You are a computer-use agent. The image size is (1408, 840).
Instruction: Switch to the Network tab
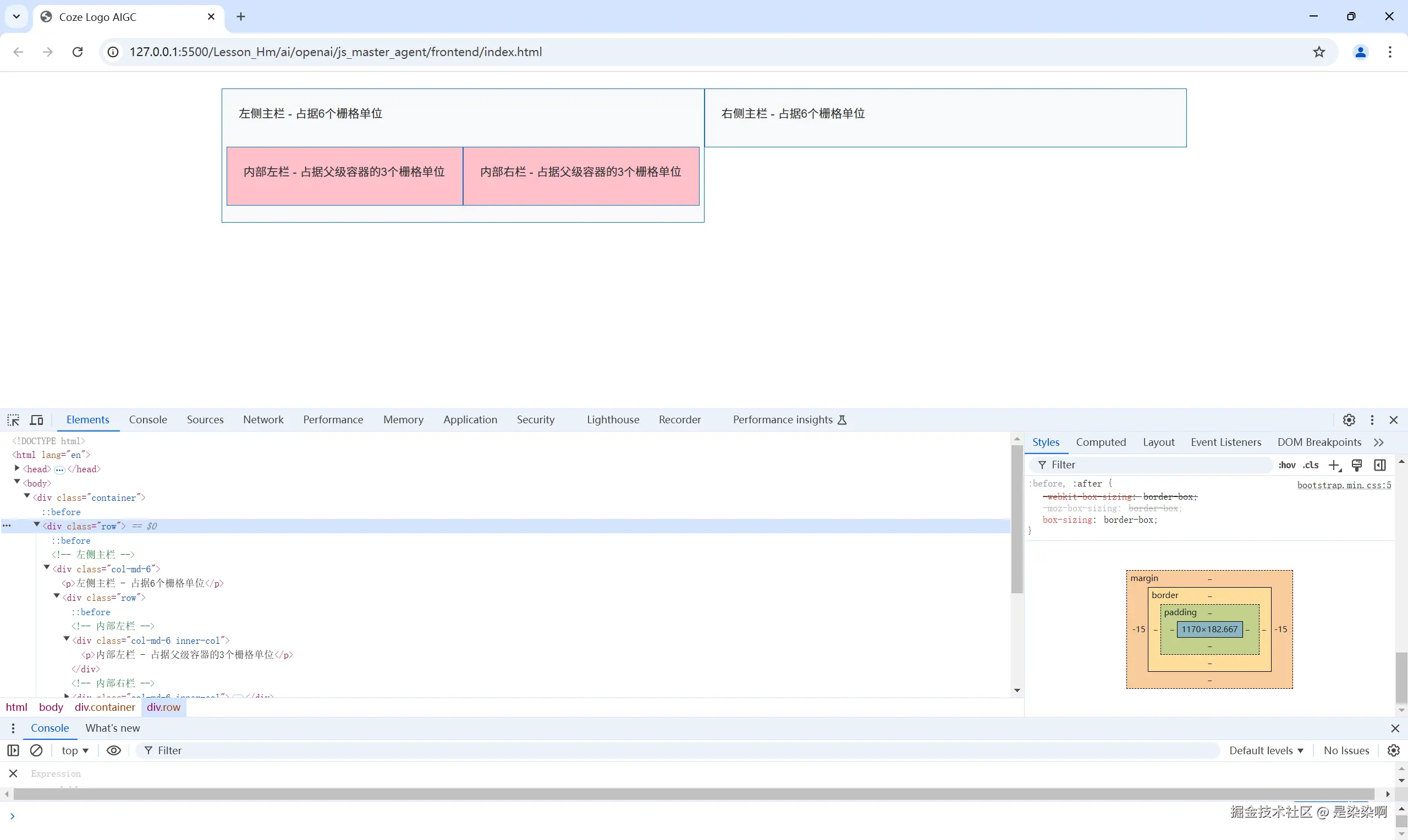[x=263, y=420]
